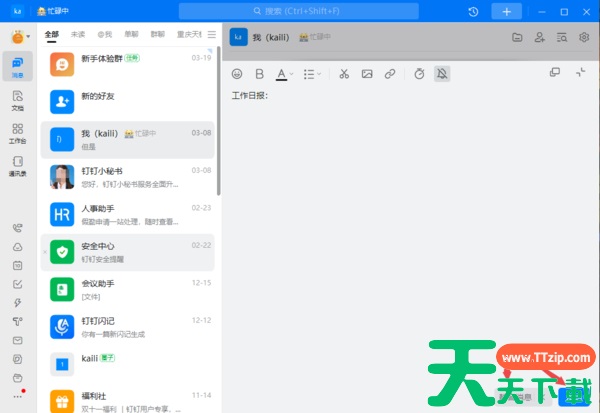Open the calendar icon in sidebar
The height and width of the screenshot is (413, 600).
tap(18, 265)
